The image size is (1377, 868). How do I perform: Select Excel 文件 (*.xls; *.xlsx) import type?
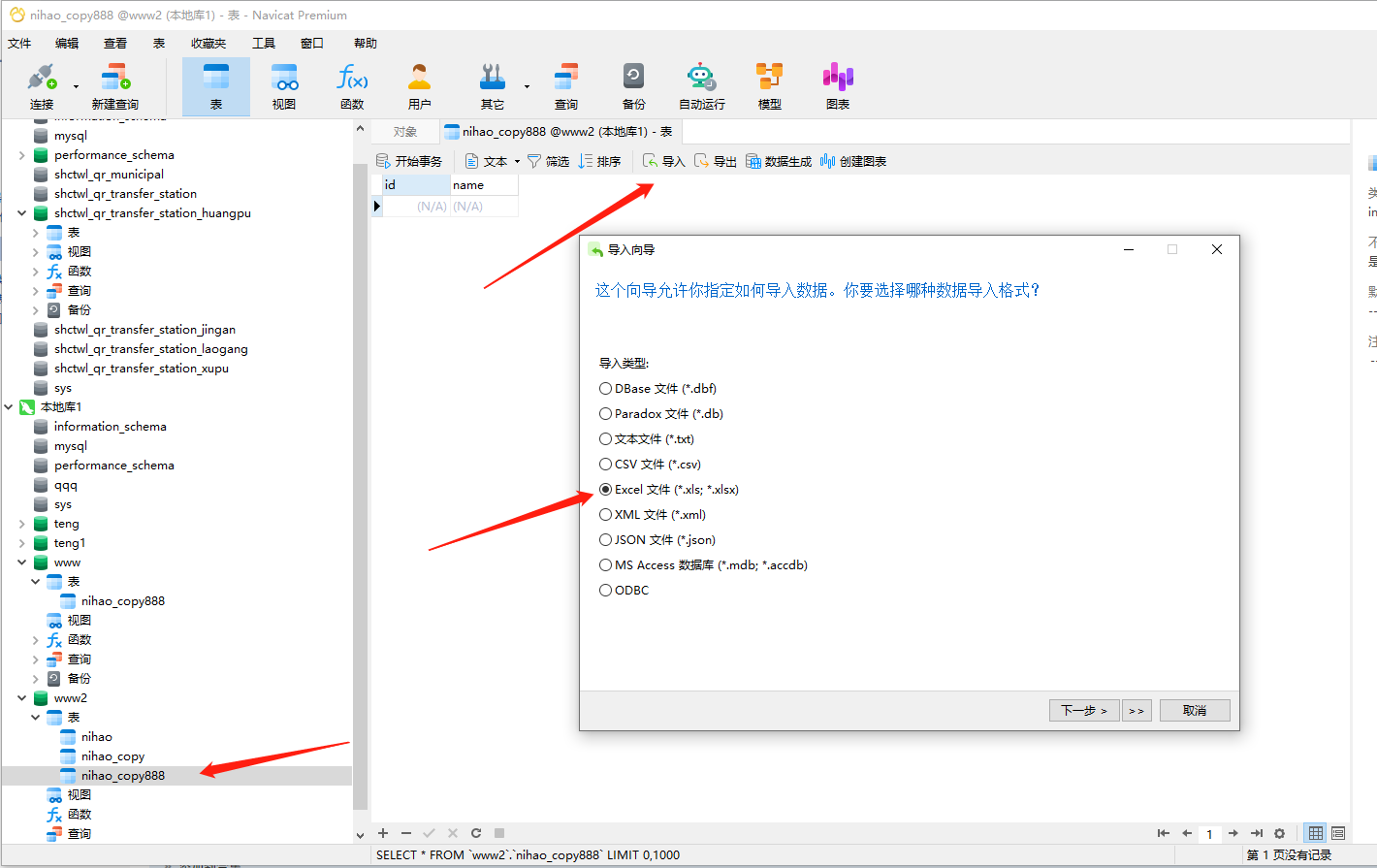point(669,490)
